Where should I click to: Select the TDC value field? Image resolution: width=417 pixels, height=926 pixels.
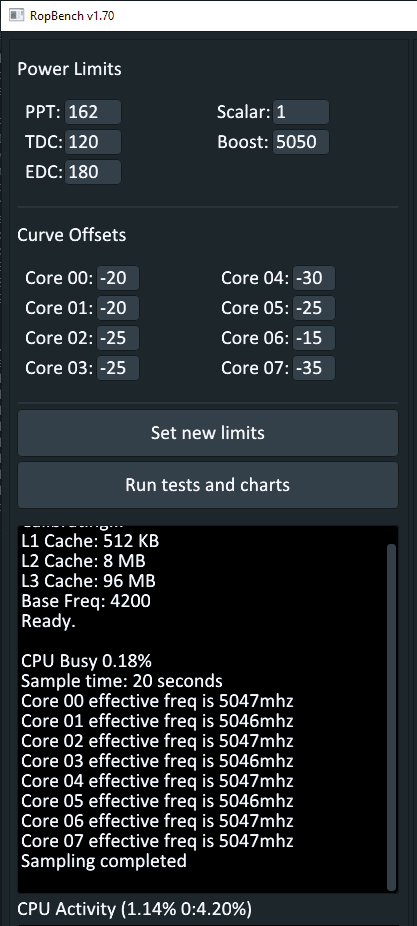click(93, 142)
